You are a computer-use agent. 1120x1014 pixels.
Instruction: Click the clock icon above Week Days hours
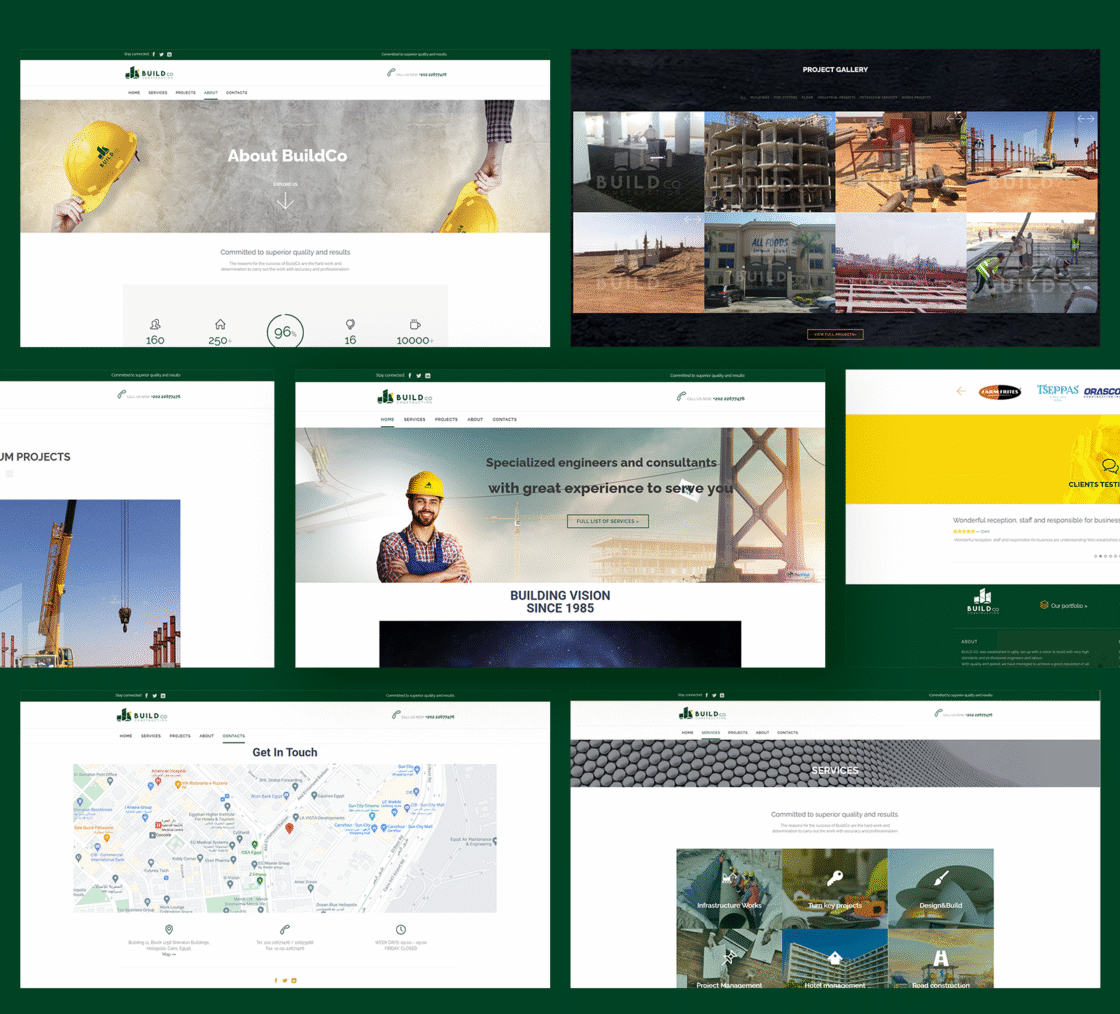(x=401, y=930)
